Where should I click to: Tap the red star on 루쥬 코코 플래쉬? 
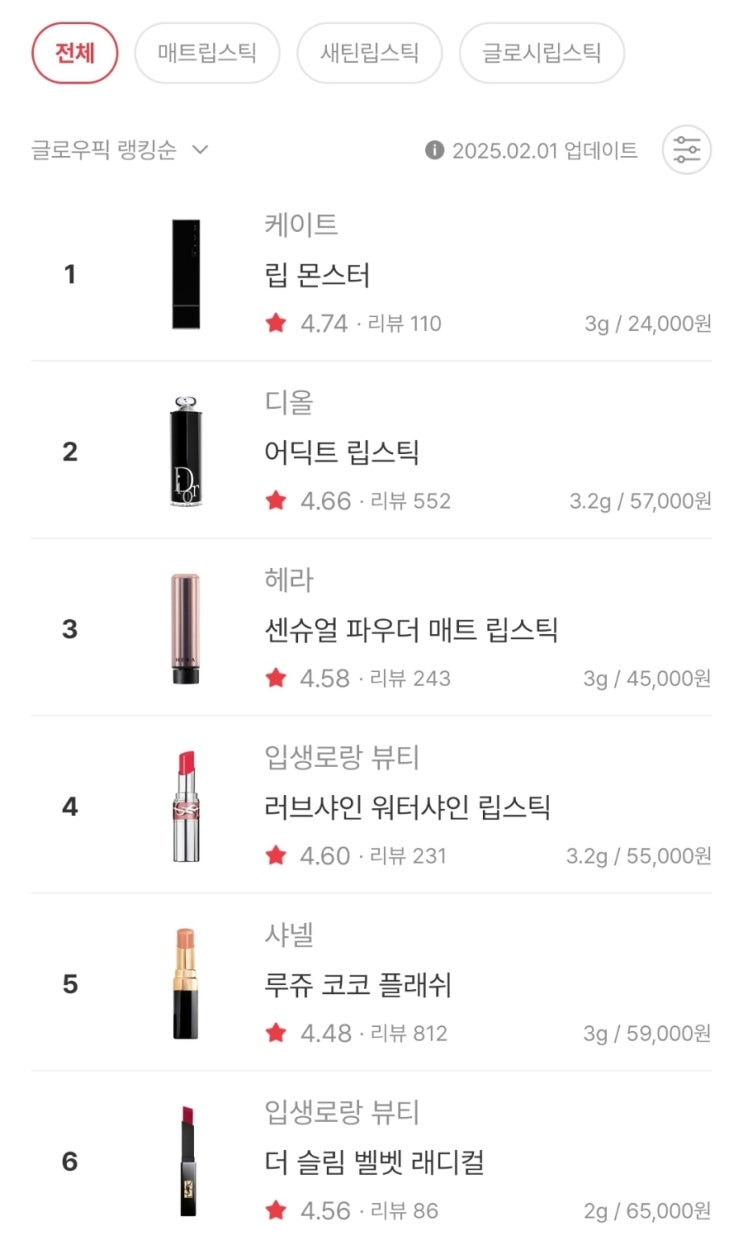click(x=276, y=1033)
